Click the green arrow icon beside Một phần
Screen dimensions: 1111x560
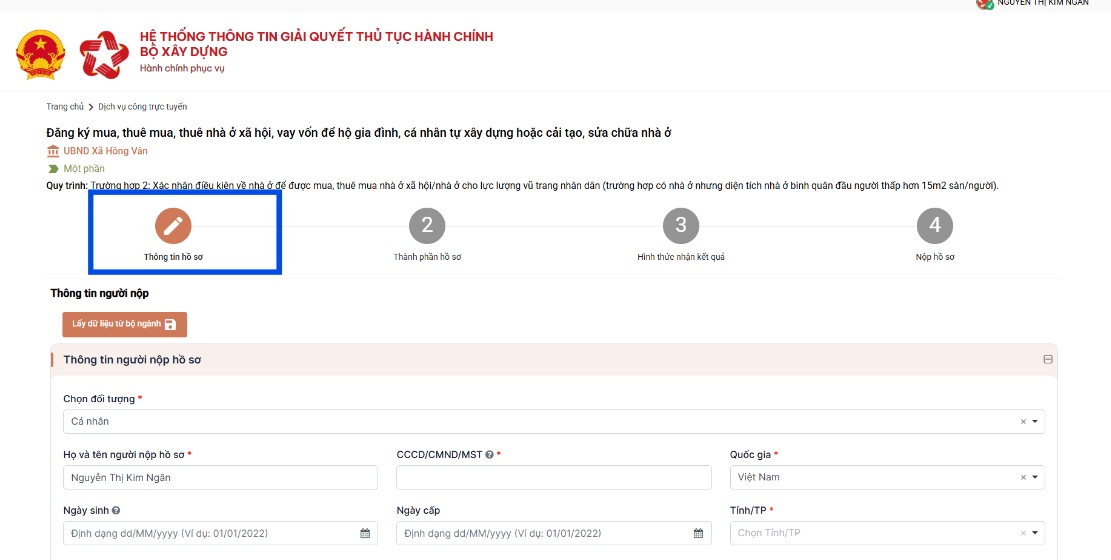tap(53, 169)
